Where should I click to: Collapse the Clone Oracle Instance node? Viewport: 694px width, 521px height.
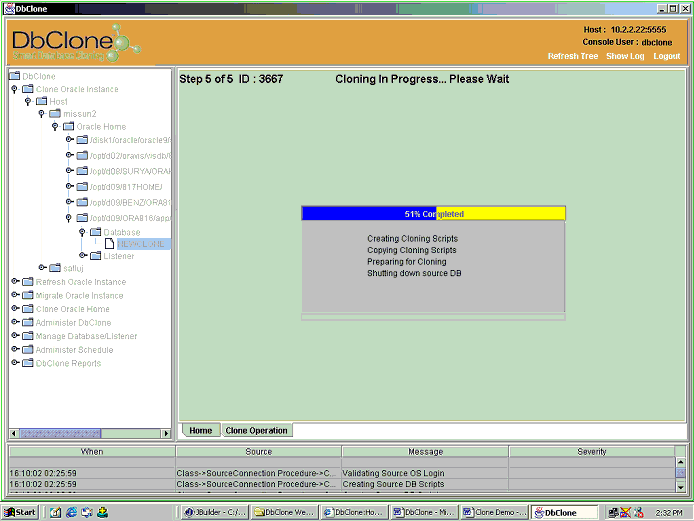15,89
